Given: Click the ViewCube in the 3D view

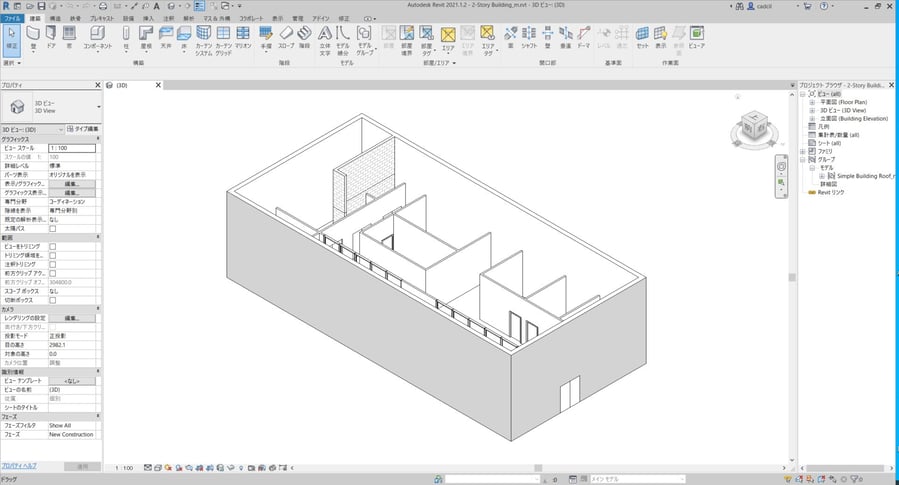Looking at the screenshot, I should pos(755,128).
